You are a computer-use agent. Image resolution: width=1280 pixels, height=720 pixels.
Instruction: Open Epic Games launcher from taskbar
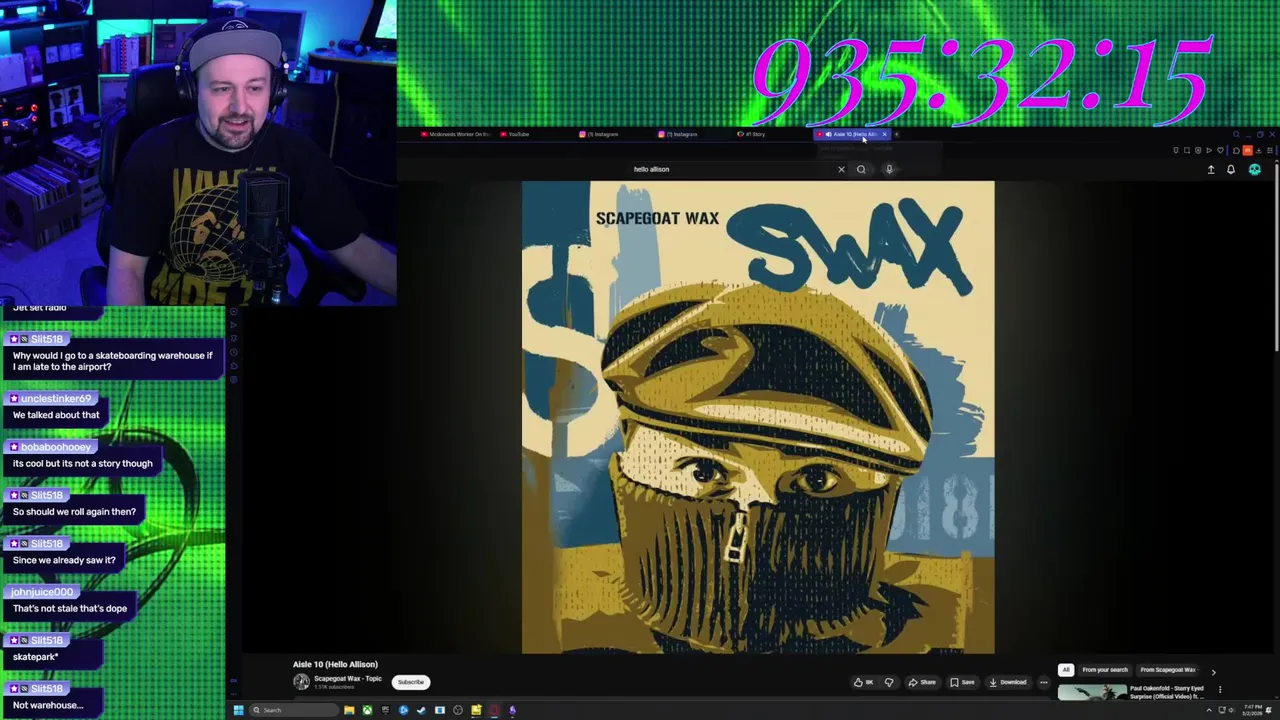385,710
